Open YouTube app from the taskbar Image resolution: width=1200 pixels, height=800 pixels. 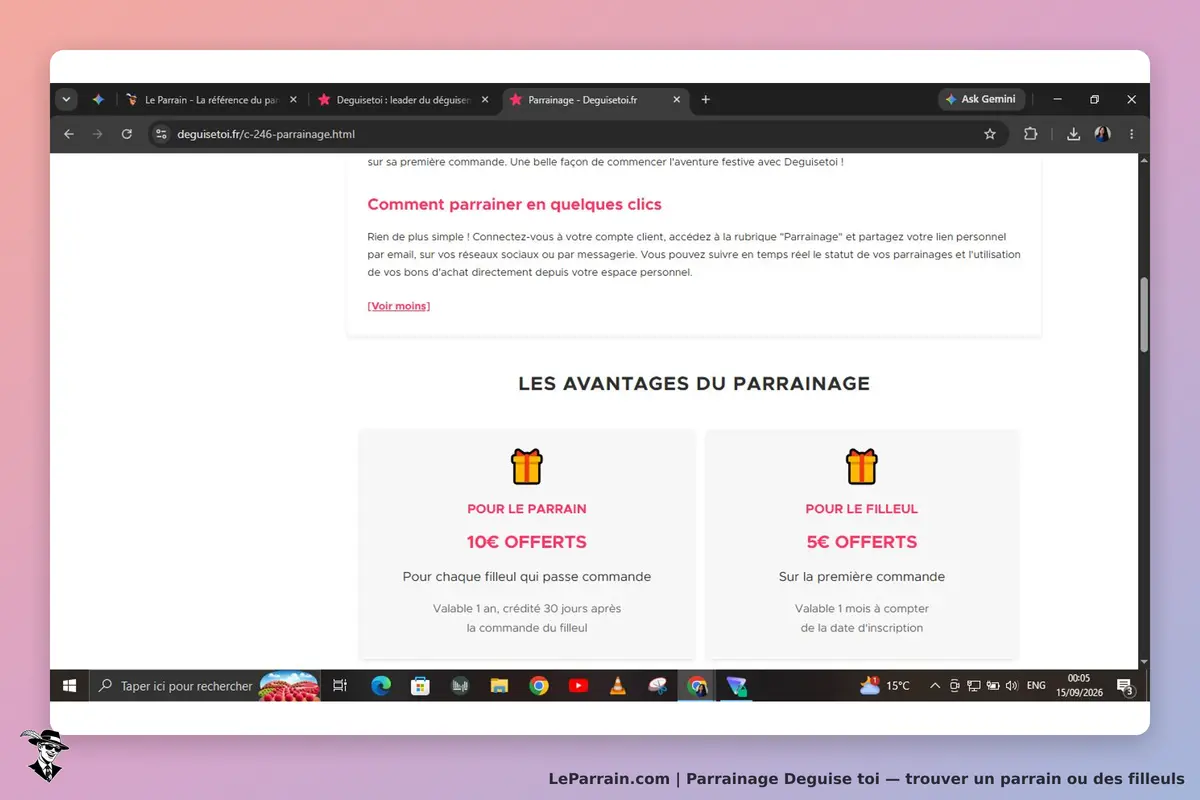pyautogui.click(x=578, y=686)
